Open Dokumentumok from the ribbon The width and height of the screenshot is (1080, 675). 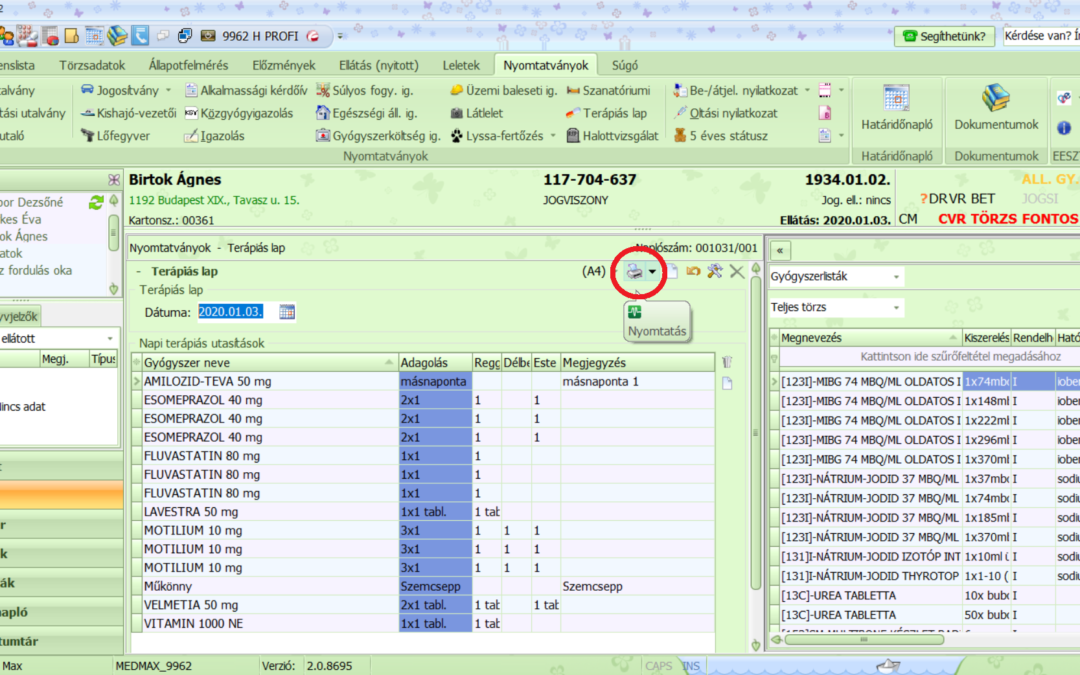pyautogui.click(x=996, y=110)
